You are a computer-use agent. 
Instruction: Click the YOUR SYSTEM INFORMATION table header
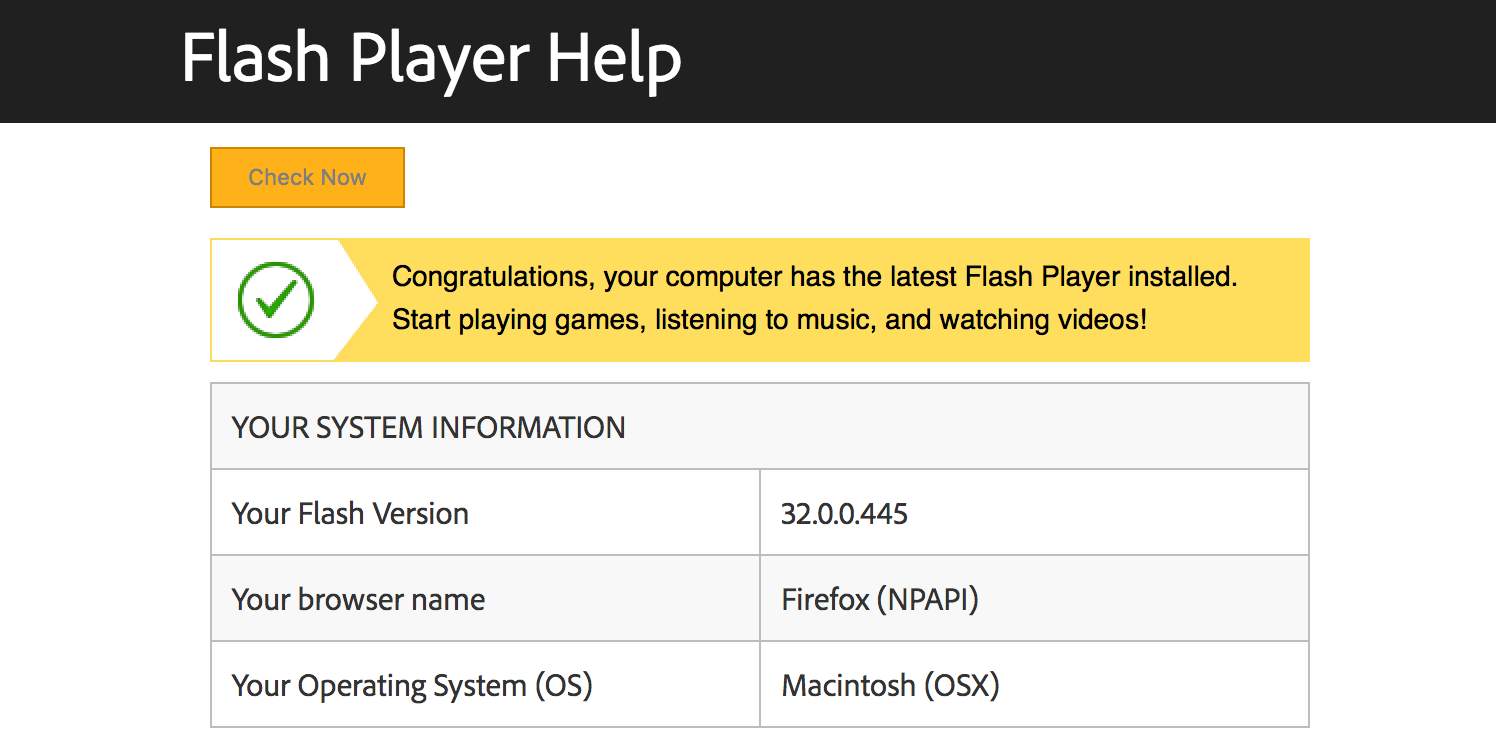point(428,427)
